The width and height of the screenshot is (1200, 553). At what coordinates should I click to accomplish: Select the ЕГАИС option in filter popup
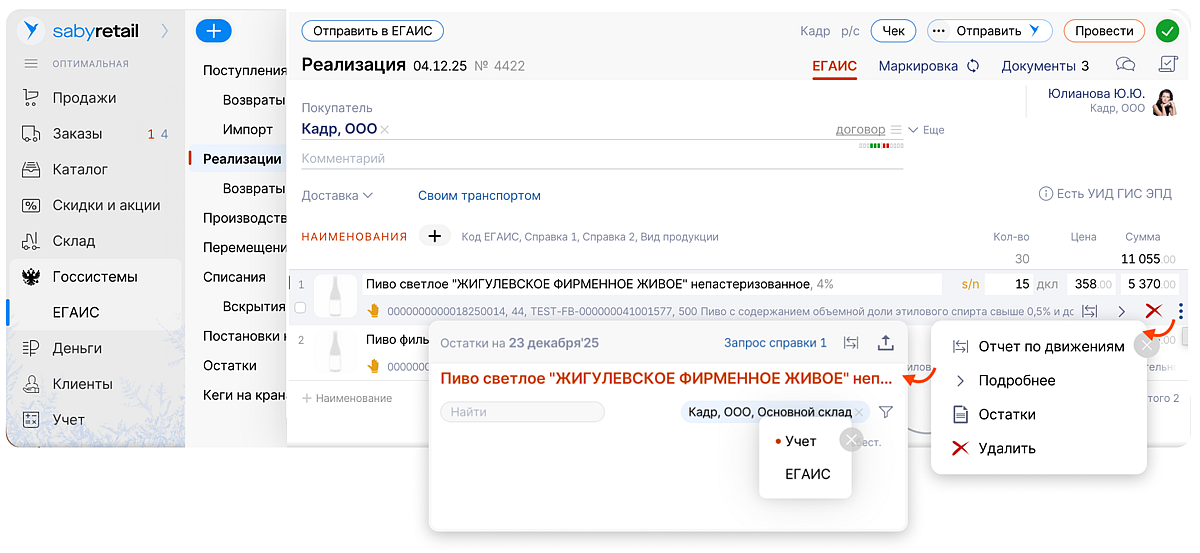click(807, 474)
